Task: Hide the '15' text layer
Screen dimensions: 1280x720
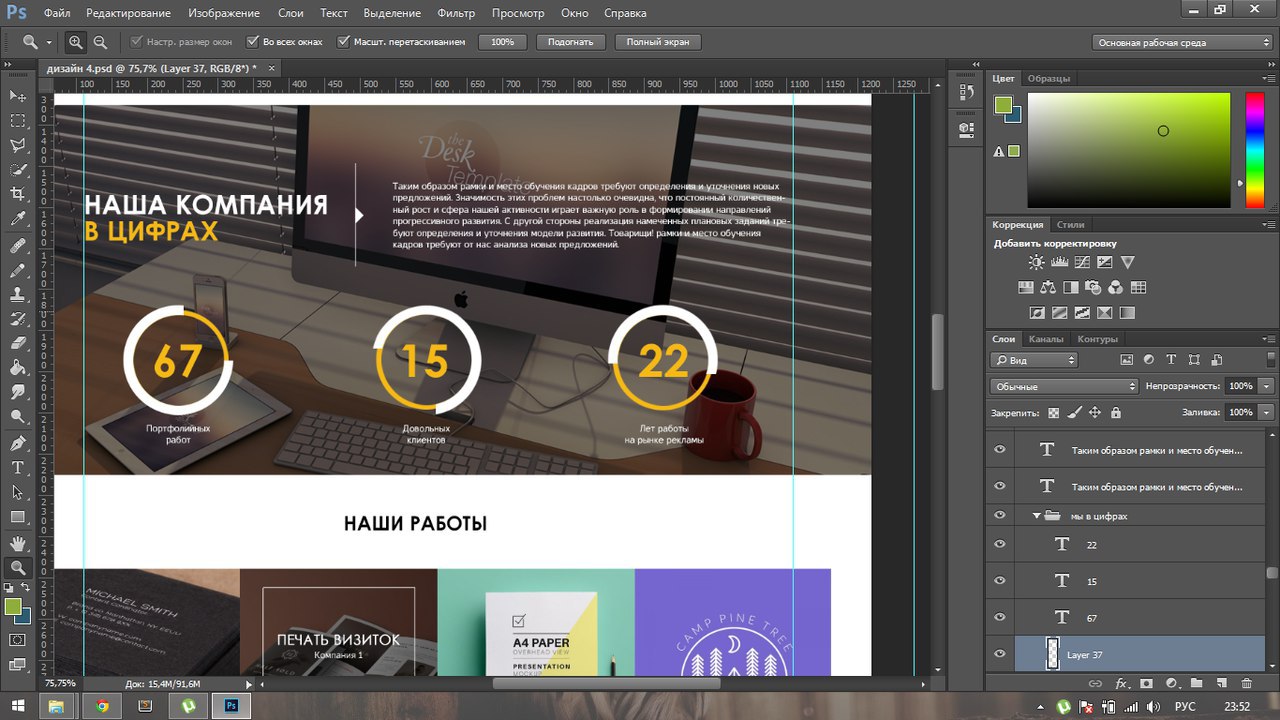Action: coord(999,580)
